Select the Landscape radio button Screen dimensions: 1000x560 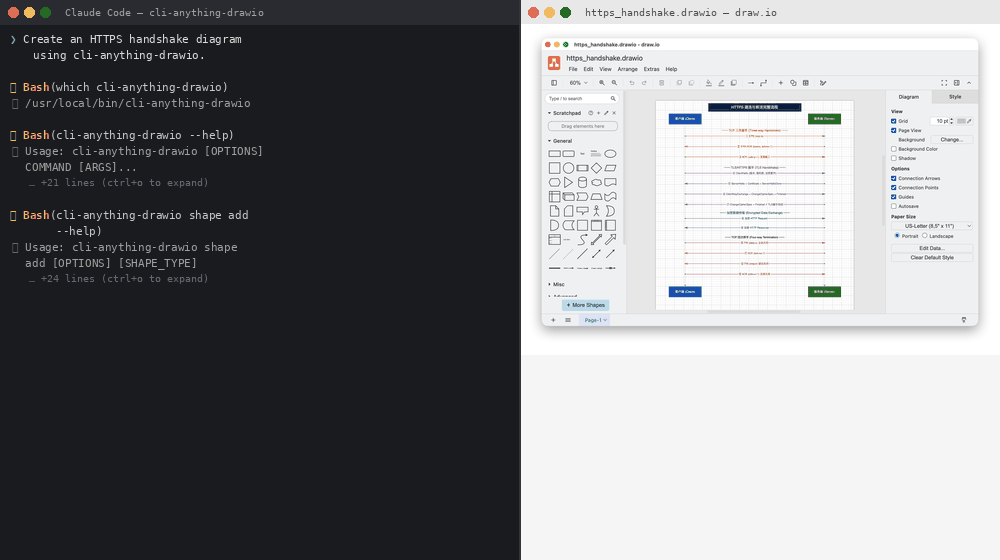(925, 236)
